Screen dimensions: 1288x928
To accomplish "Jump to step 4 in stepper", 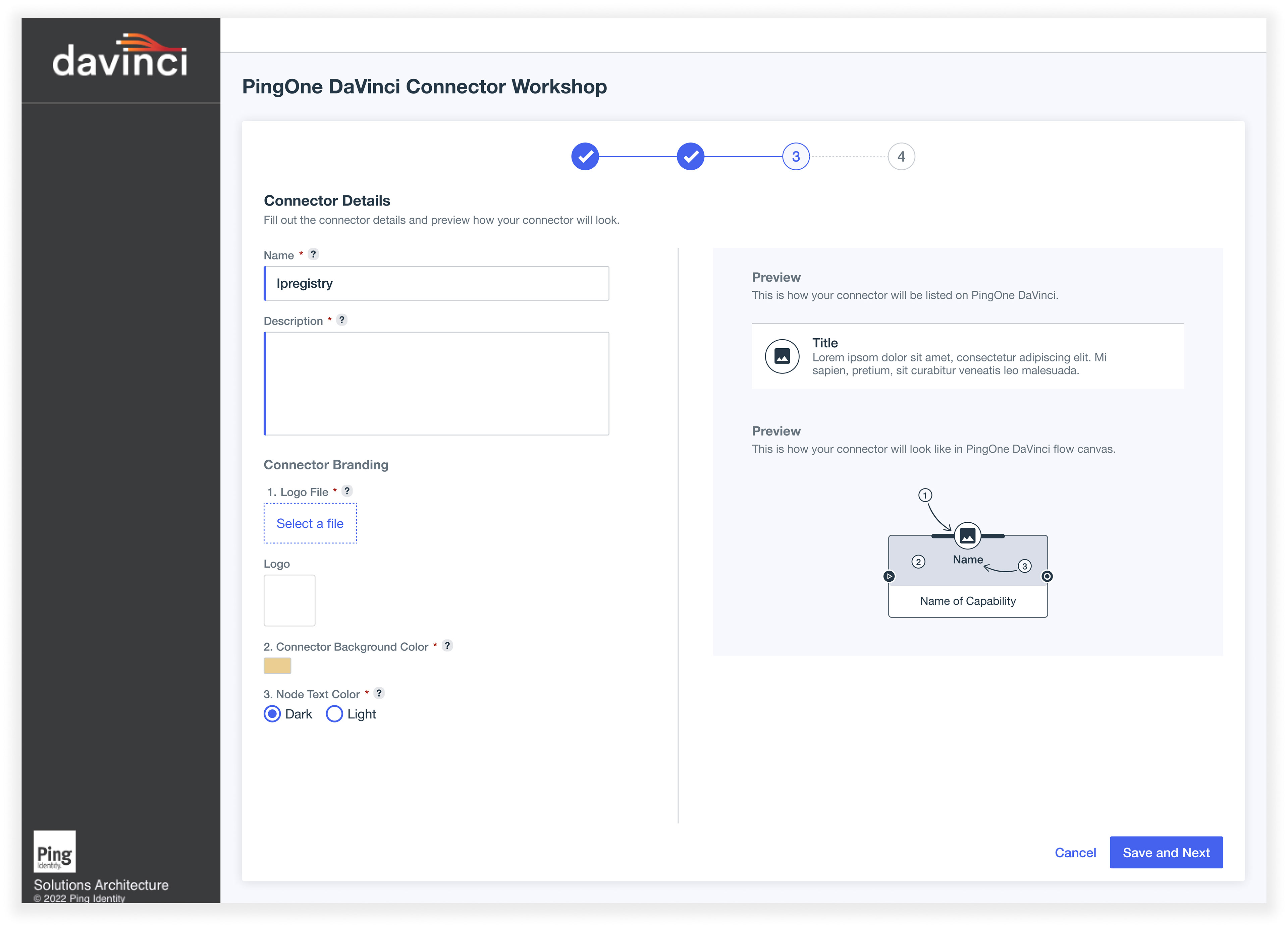I will pyautogui.click(x=901, y=156).
